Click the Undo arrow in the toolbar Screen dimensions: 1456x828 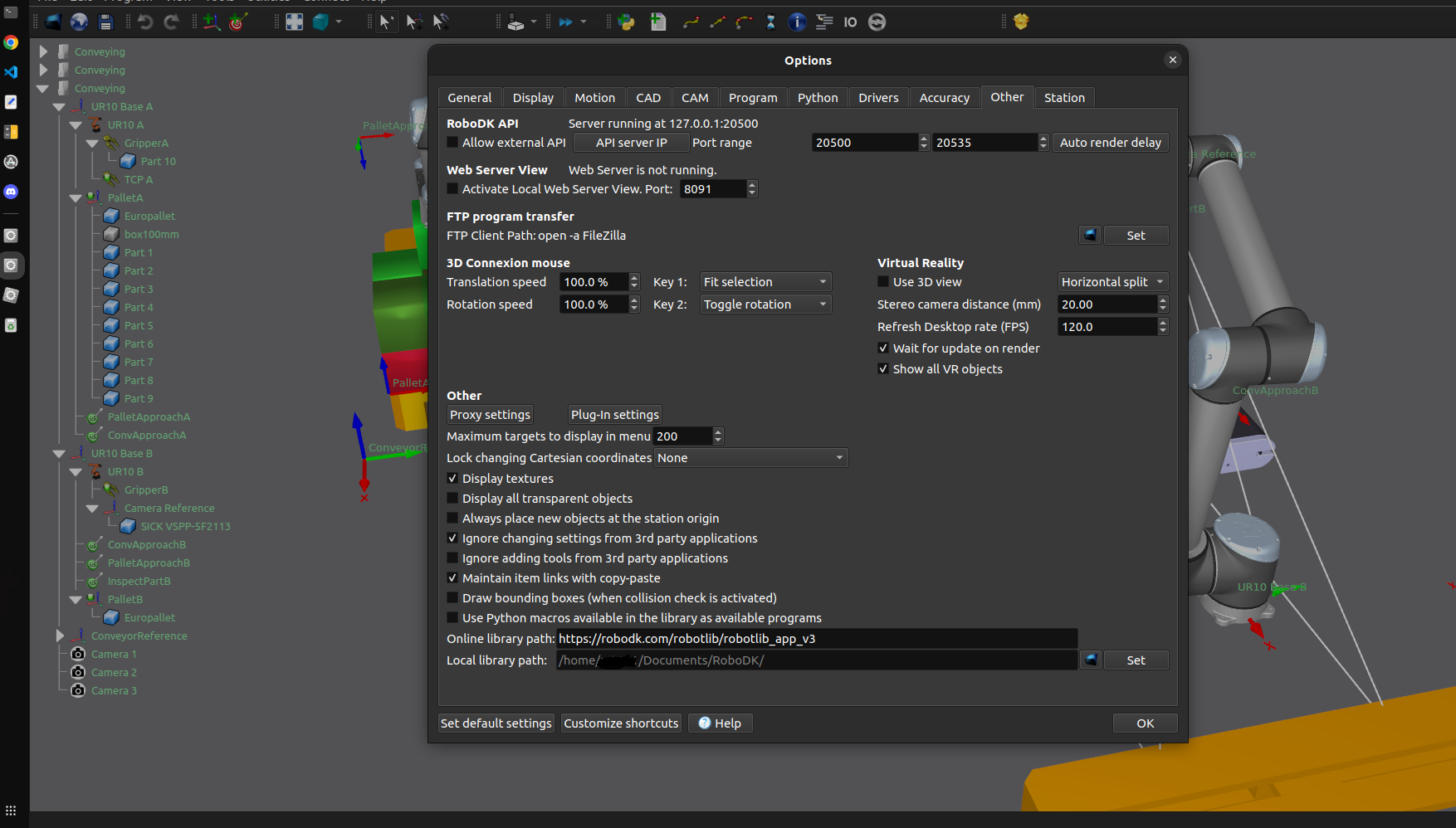145,22
